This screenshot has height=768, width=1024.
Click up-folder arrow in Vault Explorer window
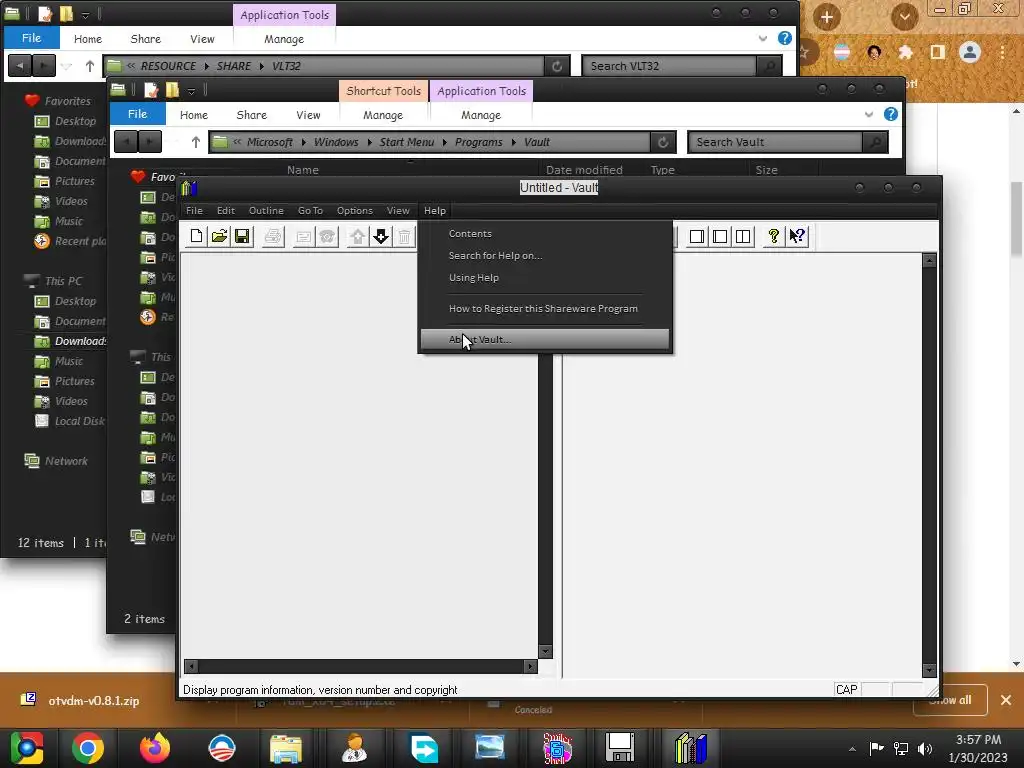coord(195,142)
